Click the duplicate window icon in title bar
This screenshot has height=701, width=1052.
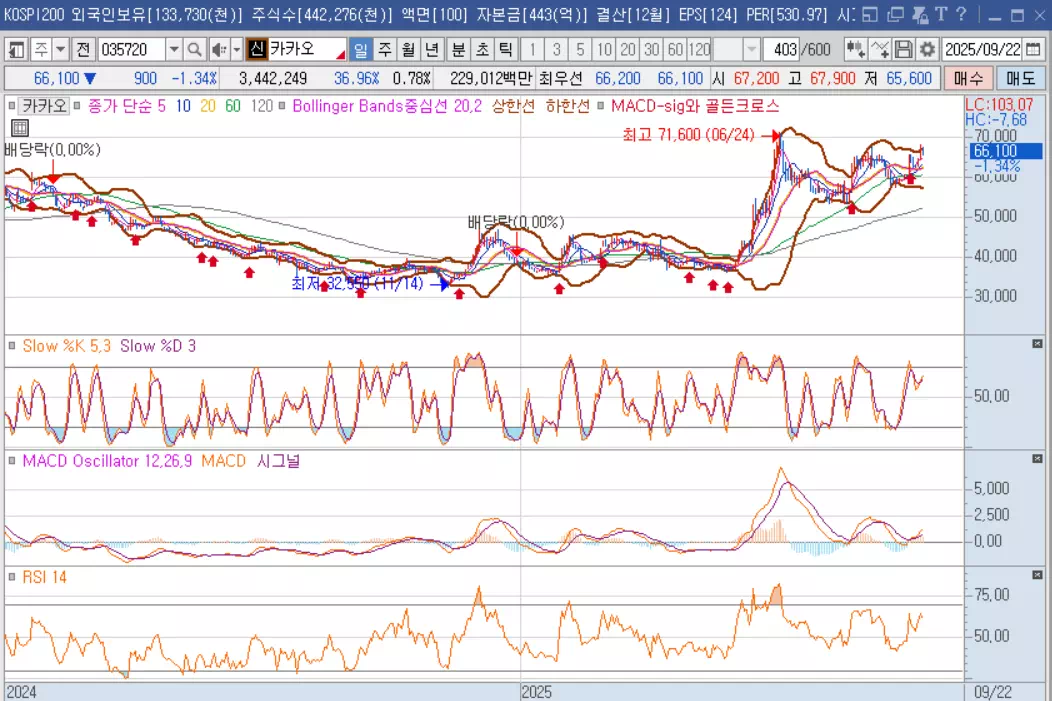pyautogui.click(x=895, y=14)
